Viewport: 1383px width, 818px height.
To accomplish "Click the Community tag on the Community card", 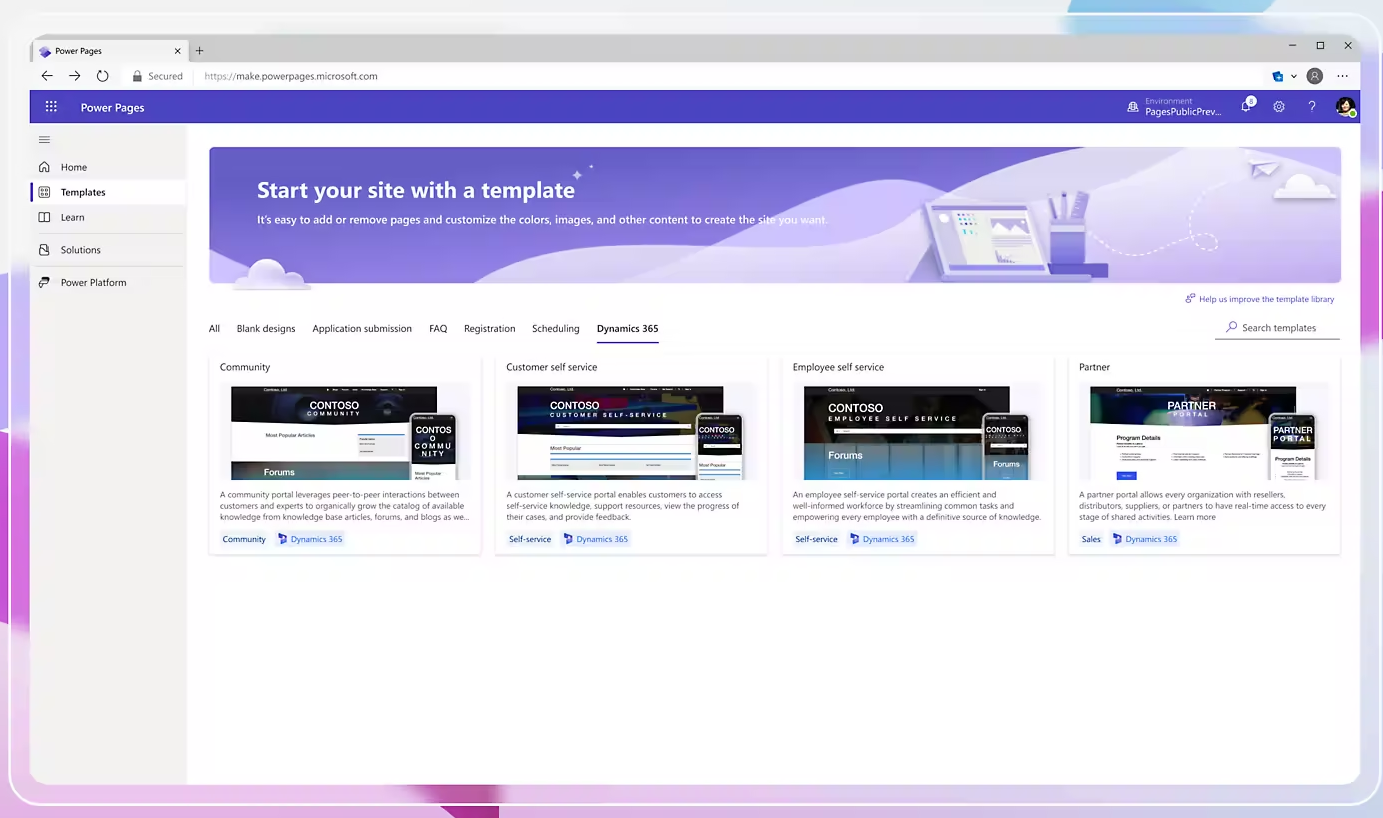I will click(244, 539).
